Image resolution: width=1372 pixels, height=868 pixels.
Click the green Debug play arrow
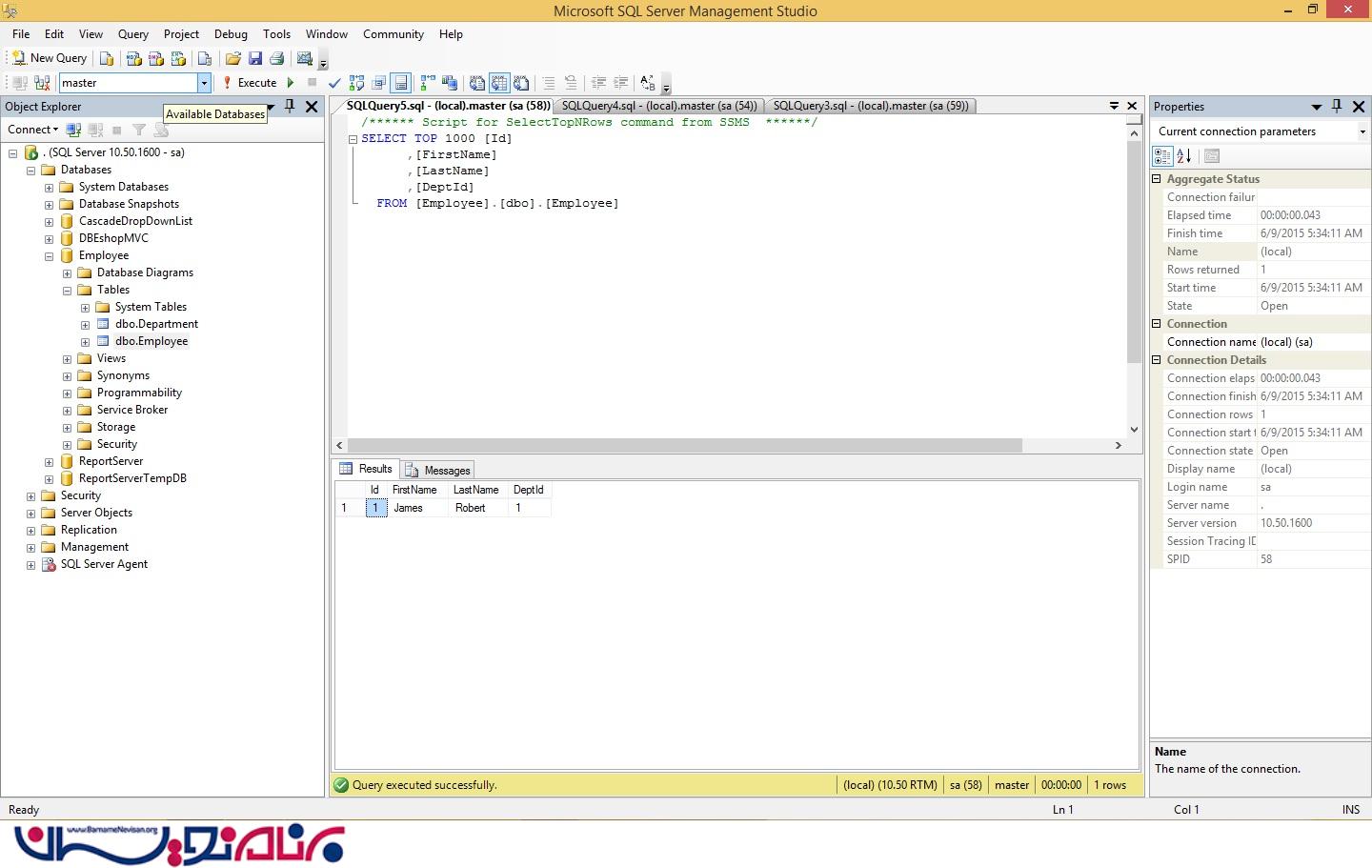pos(291,83)
